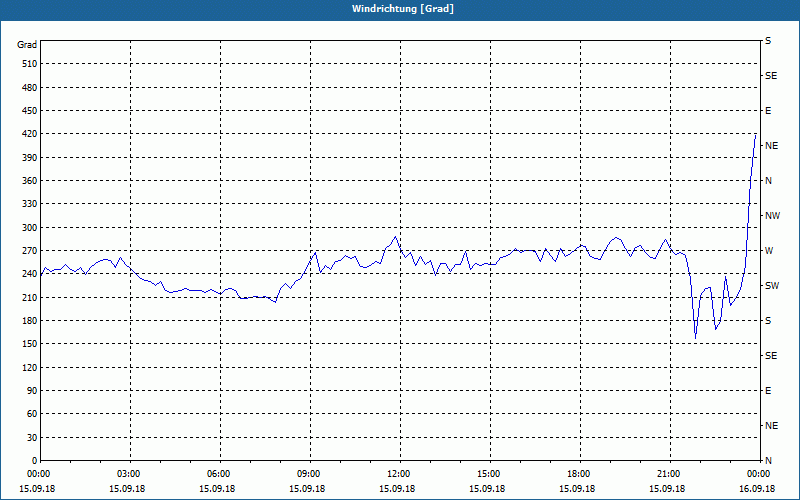Screen dimensions: 800x500
Task: Choose the 60 left axis label
Action: [x=32, y=414]
